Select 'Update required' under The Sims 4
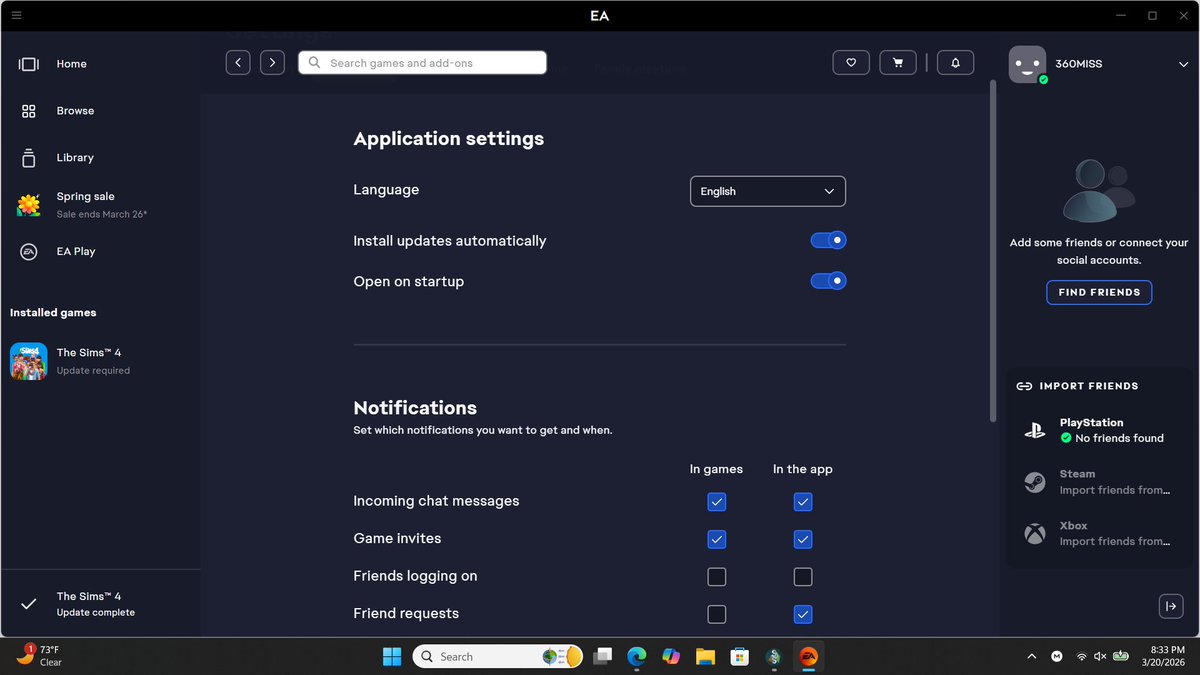 click(x=93, y=371)
